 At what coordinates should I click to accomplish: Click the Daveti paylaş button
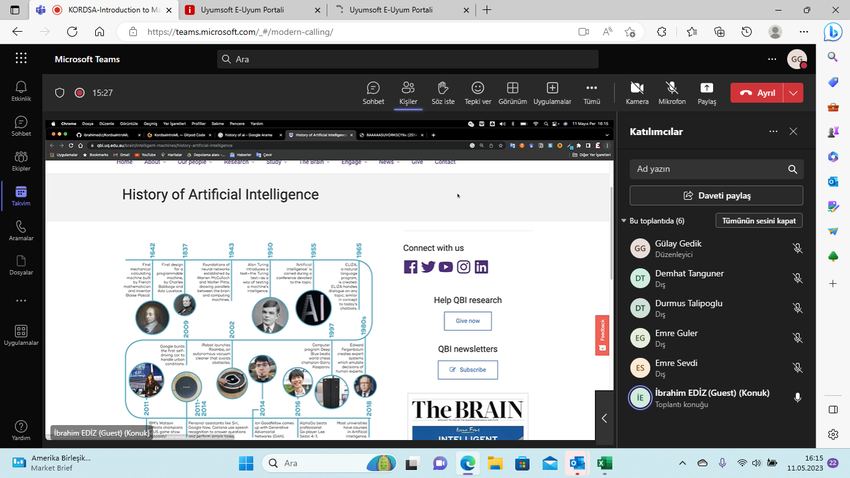(x=716, y=195)
